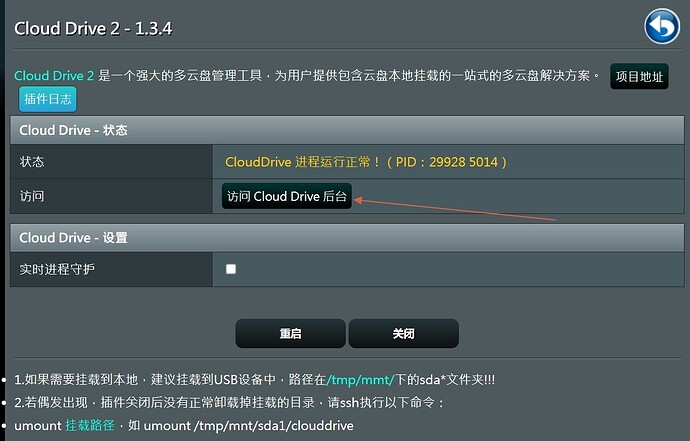The height and width of the screenshot is (441, 690).
Task: Click the CloudDrive 进程运行正常 status text
Action: tap(366, 162)
